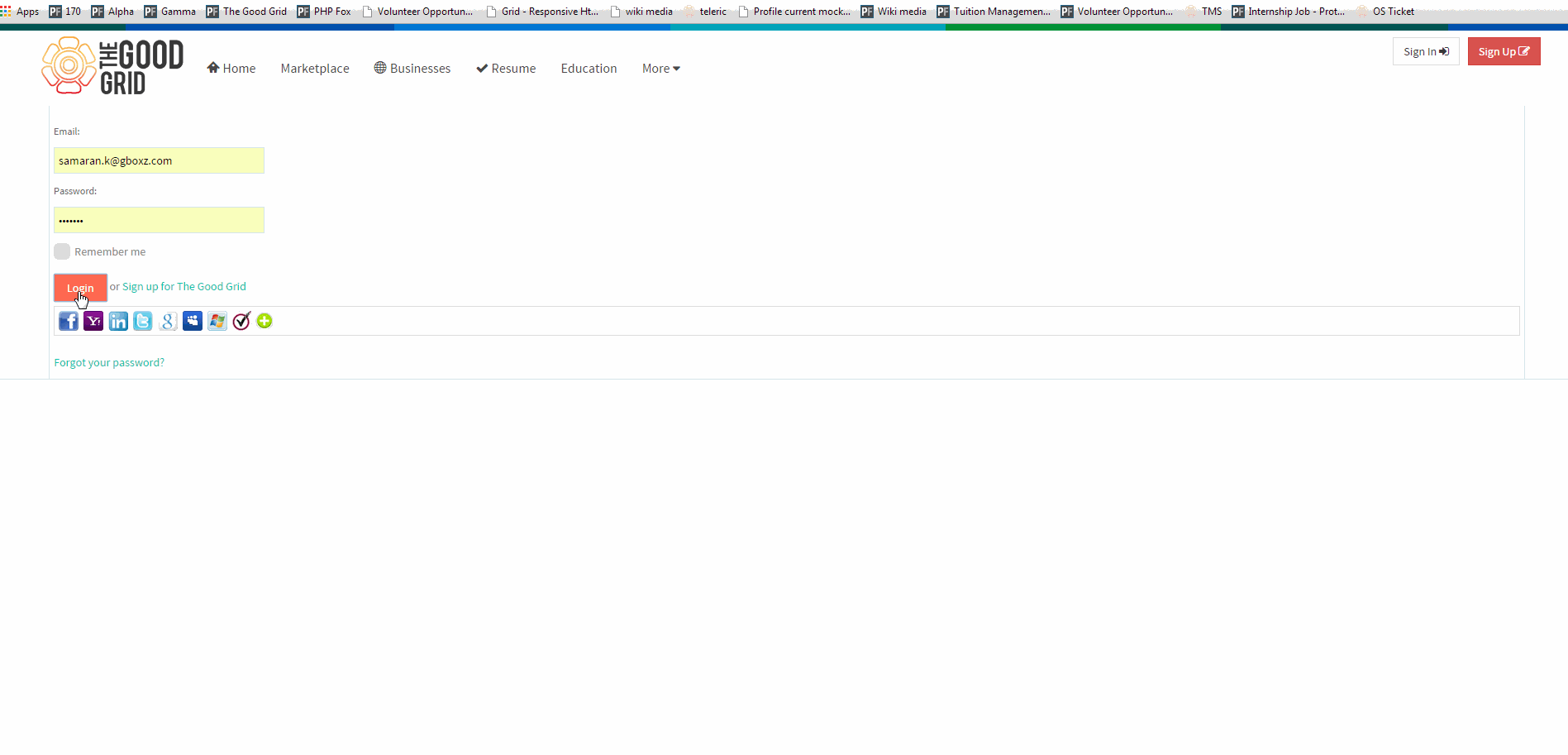Sign in with the LinkedIn icon
The width and height of the screenshot is (1568, 755).
pos(118,321)
